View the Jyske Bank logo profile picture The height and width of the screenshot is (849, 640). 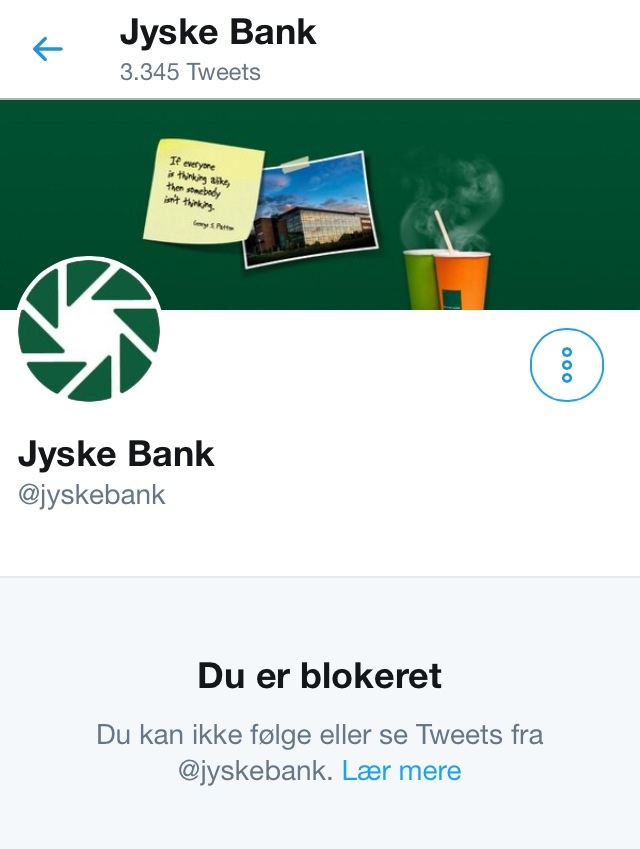coord(89,330)
